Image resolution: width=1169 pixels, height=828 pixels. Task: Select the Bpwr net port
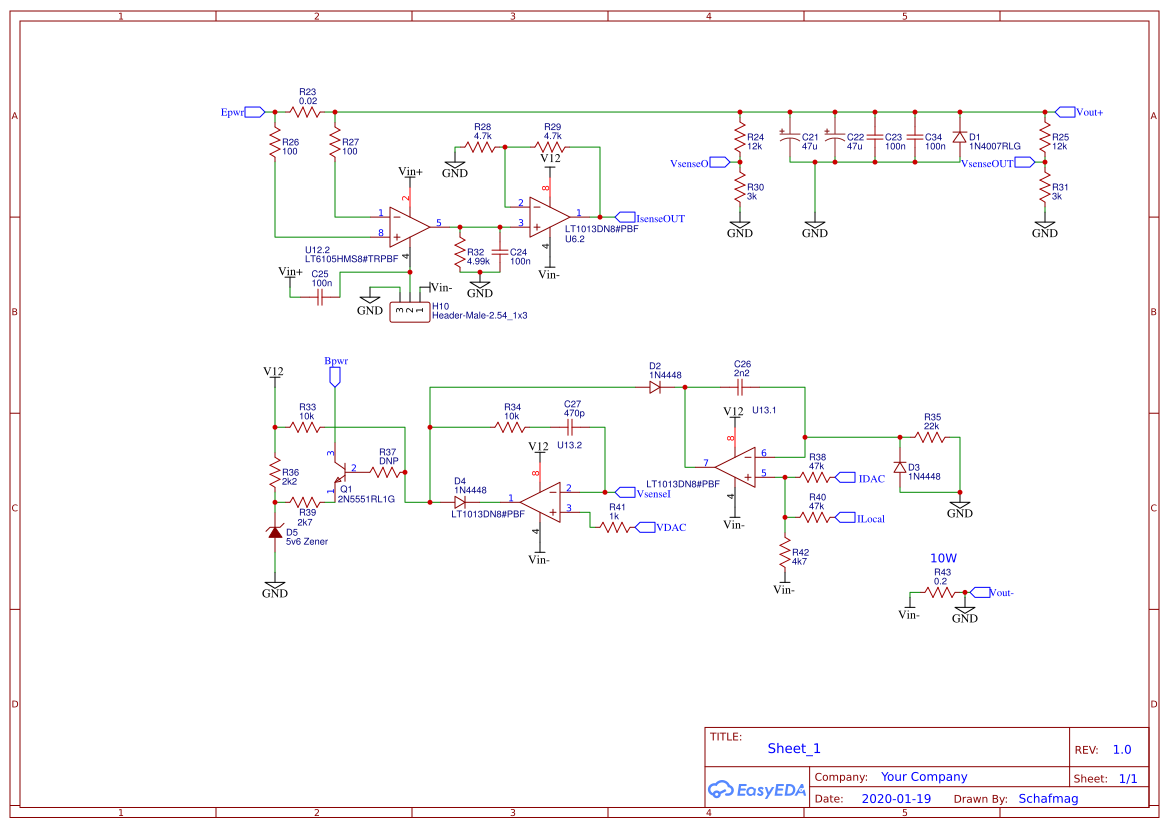(x=335, y=377)
